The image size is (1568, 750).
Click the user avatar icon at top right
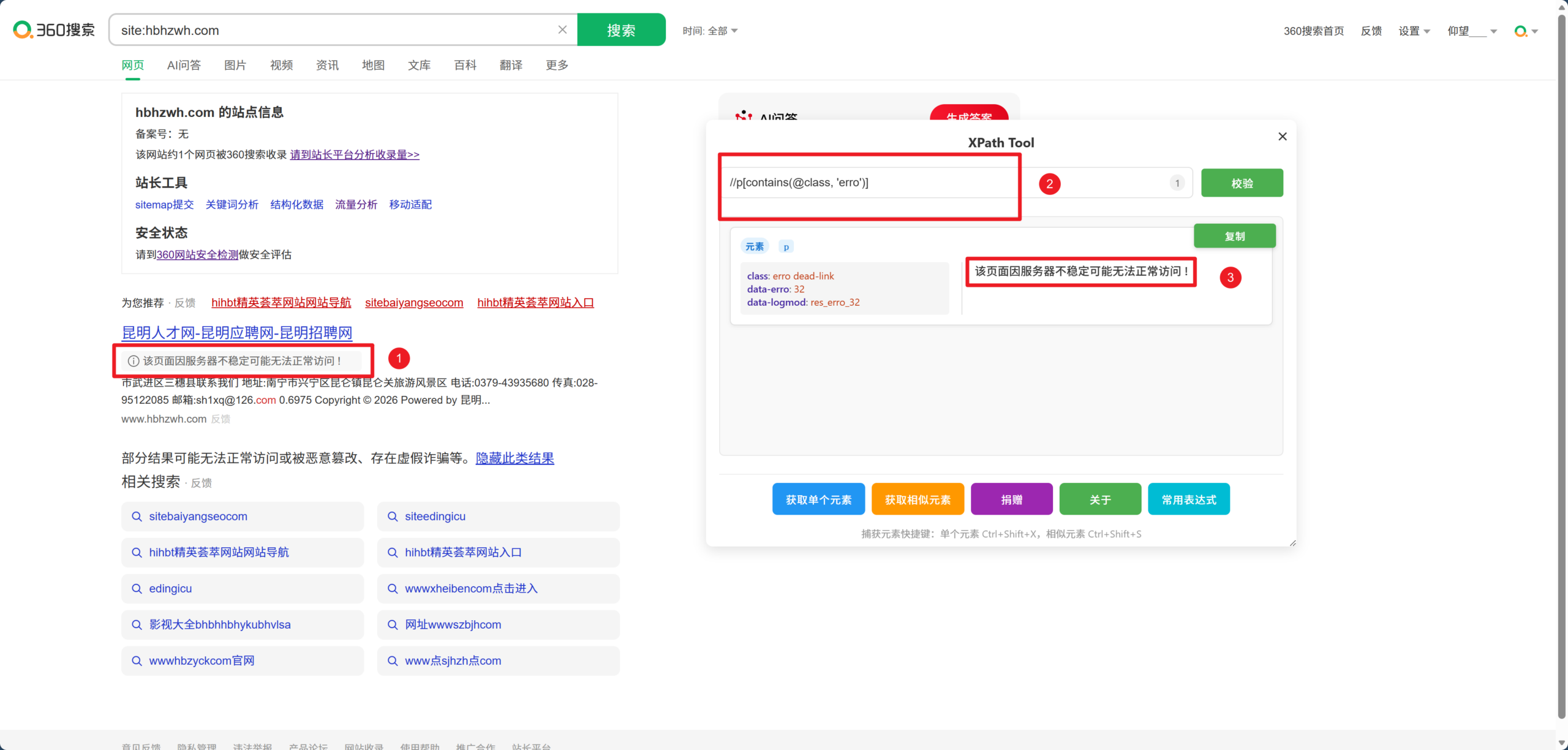[1520, 31]
